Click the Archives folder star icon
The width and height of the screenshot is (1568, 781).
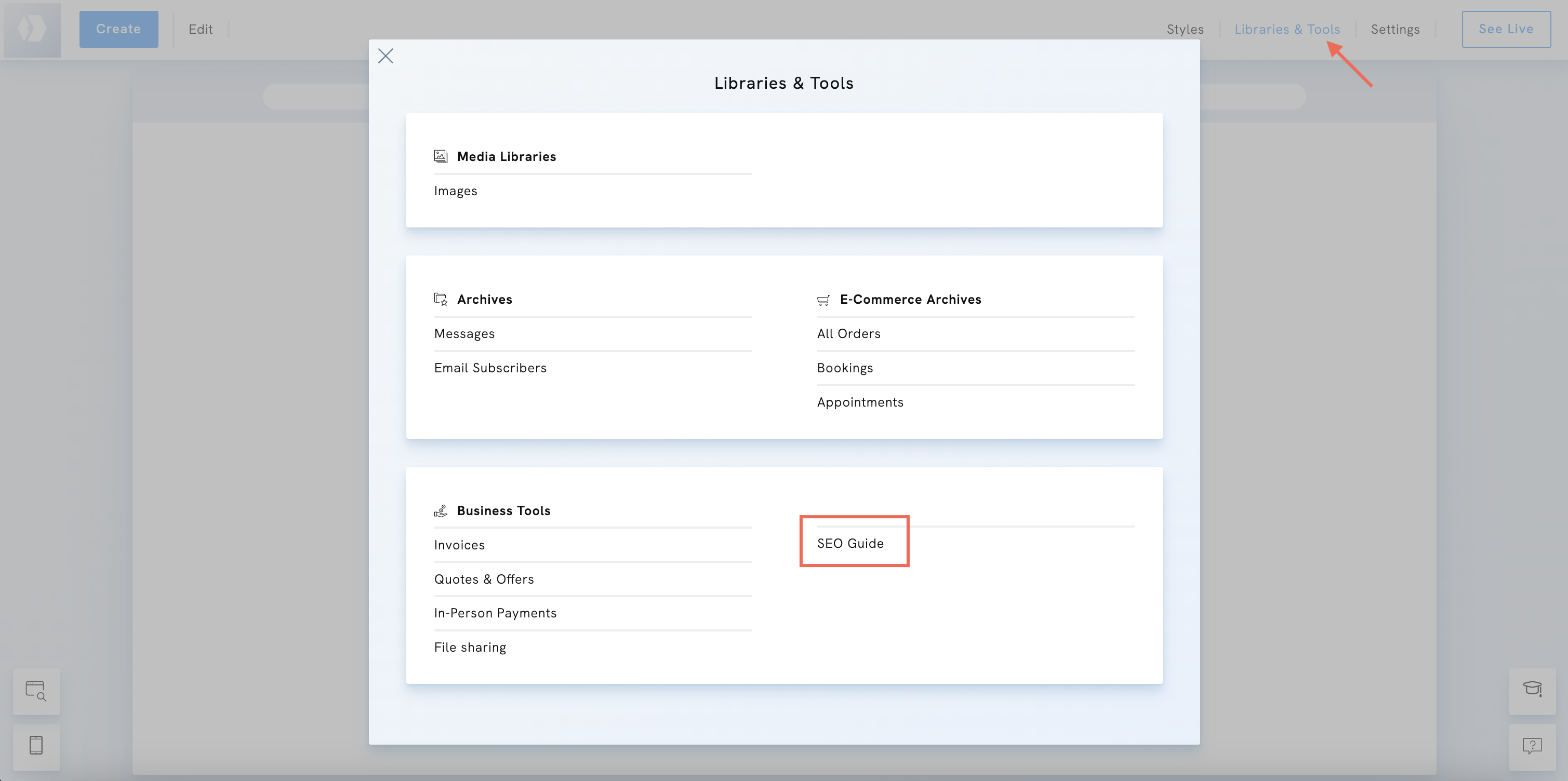[x=441, y=299]
